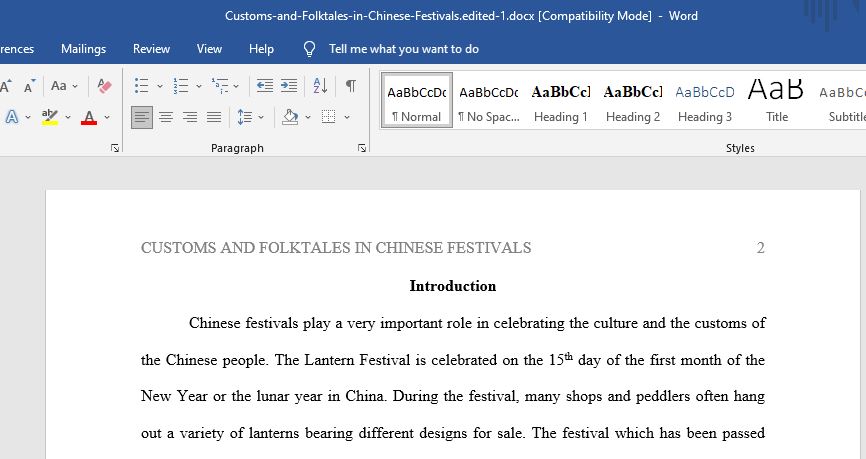Apply the Heading 1 style

point(561,101)
